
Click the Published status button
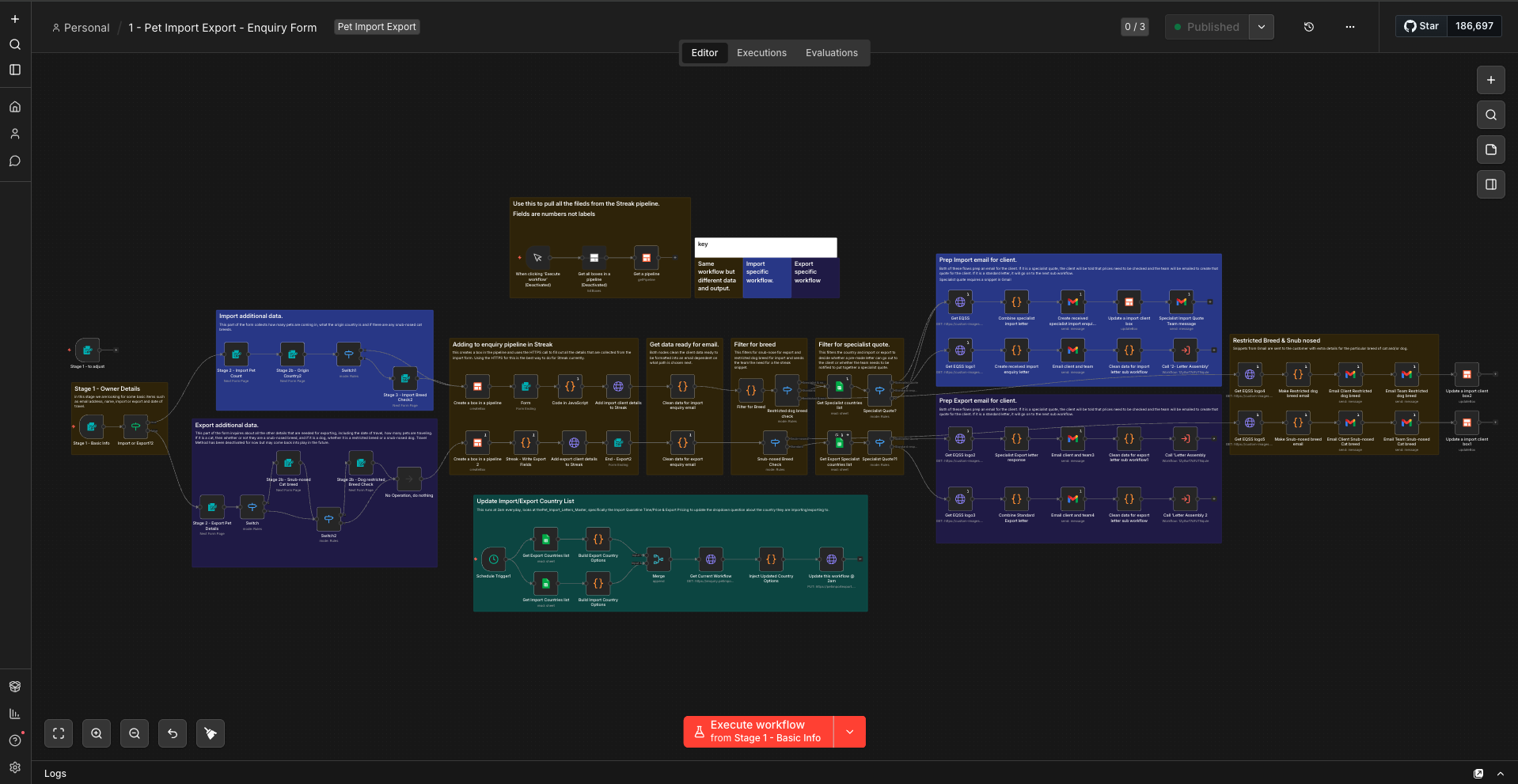[1207, 27]
